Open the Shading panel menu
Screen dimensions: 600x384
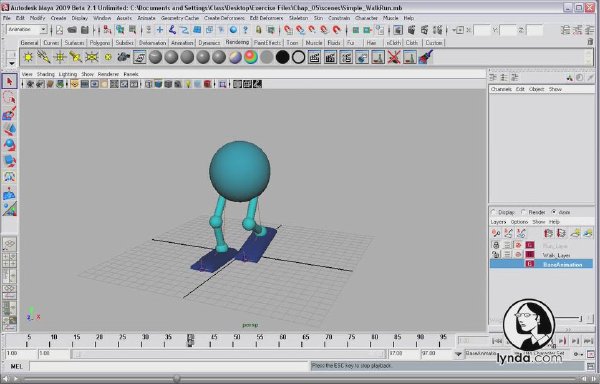click(46, 74)
